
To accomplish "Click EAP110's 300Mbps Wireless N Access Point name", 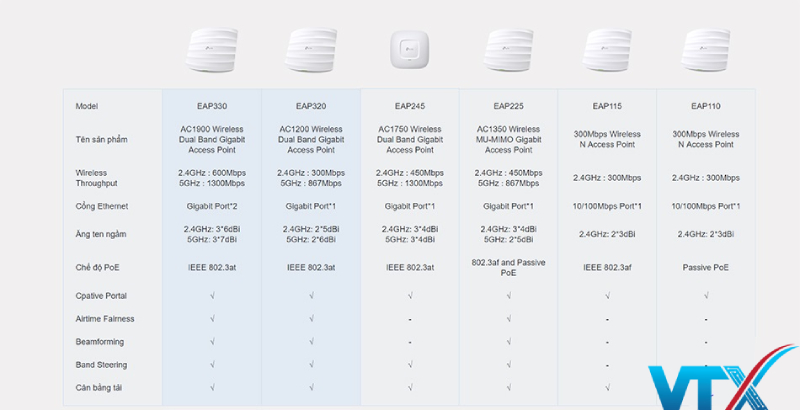I will (706, 139).
